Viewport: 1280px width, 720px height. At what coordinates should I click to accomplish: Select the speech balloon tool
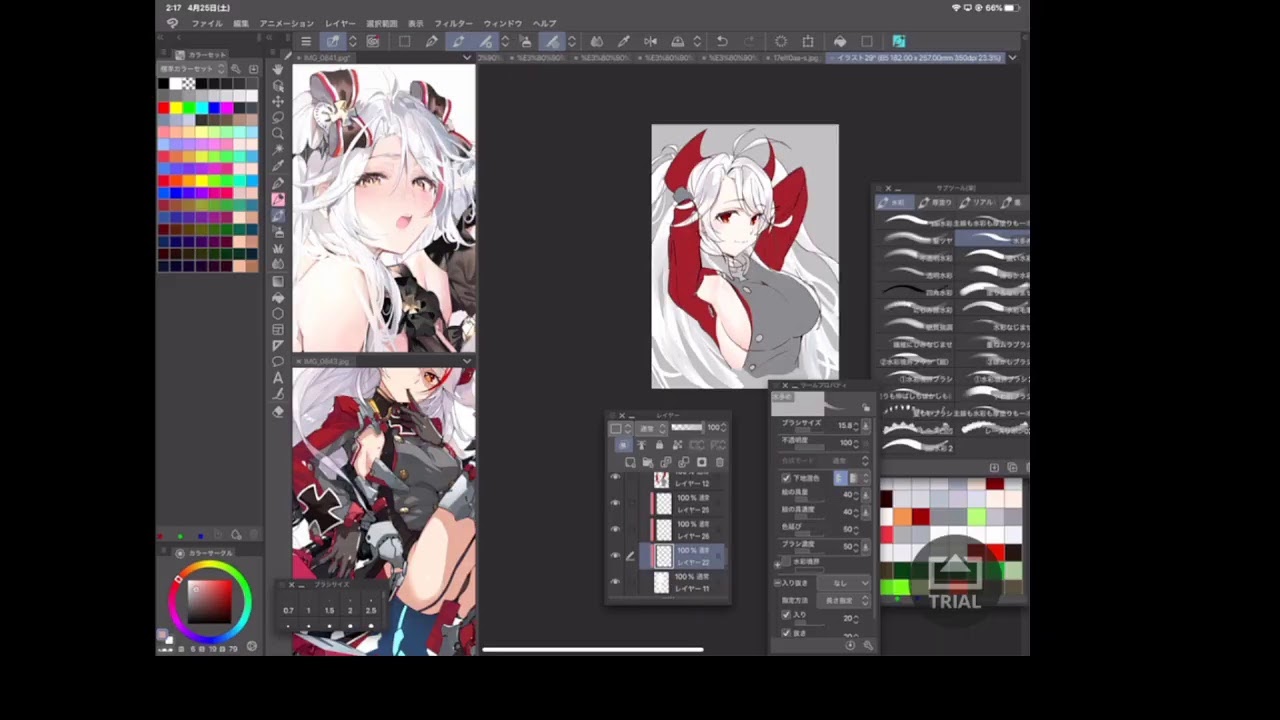pyautogui.click(x=278, y=361)
